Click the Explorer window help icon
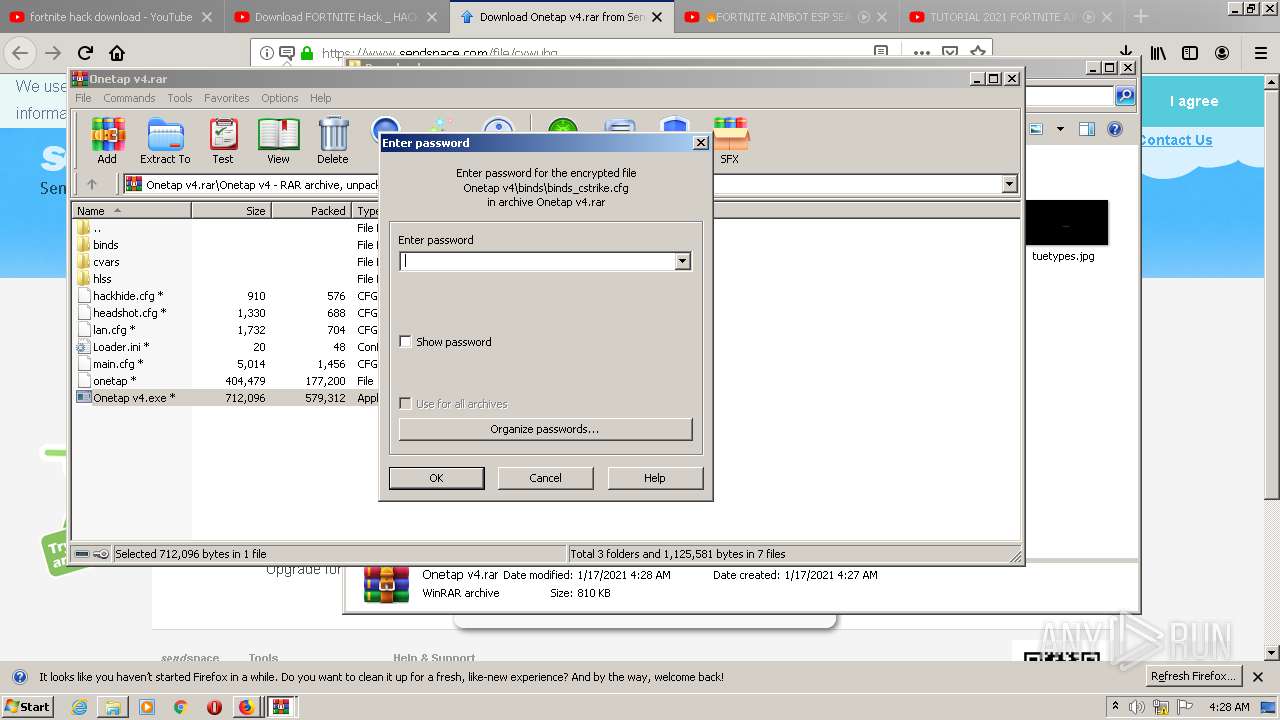 (x=1115, y=129)
